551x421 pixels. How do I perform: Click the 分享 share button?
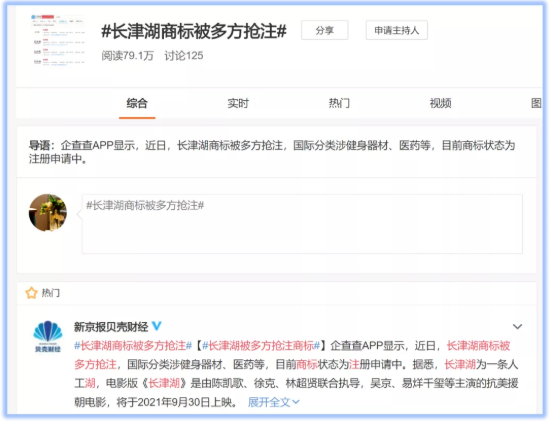(x=324, y=30)
